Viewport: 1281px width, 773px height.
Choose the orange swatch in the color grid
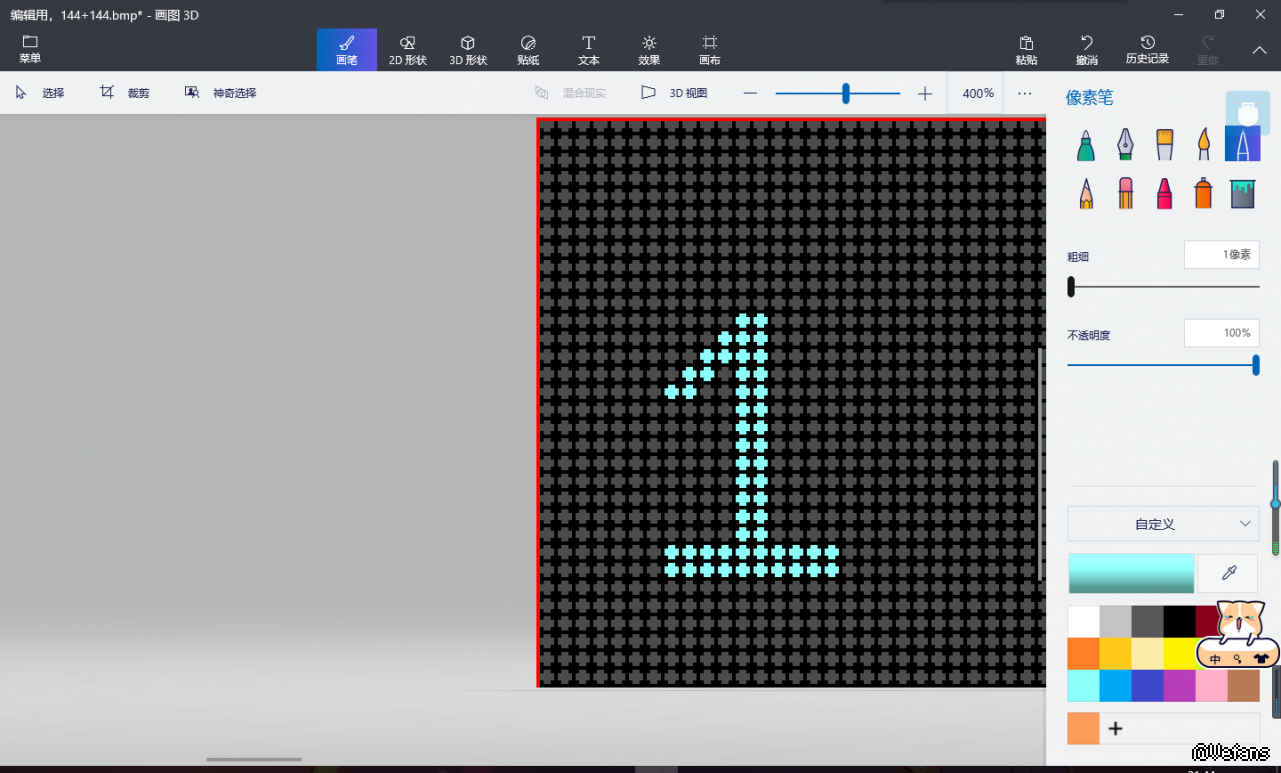click(1084, 654)
